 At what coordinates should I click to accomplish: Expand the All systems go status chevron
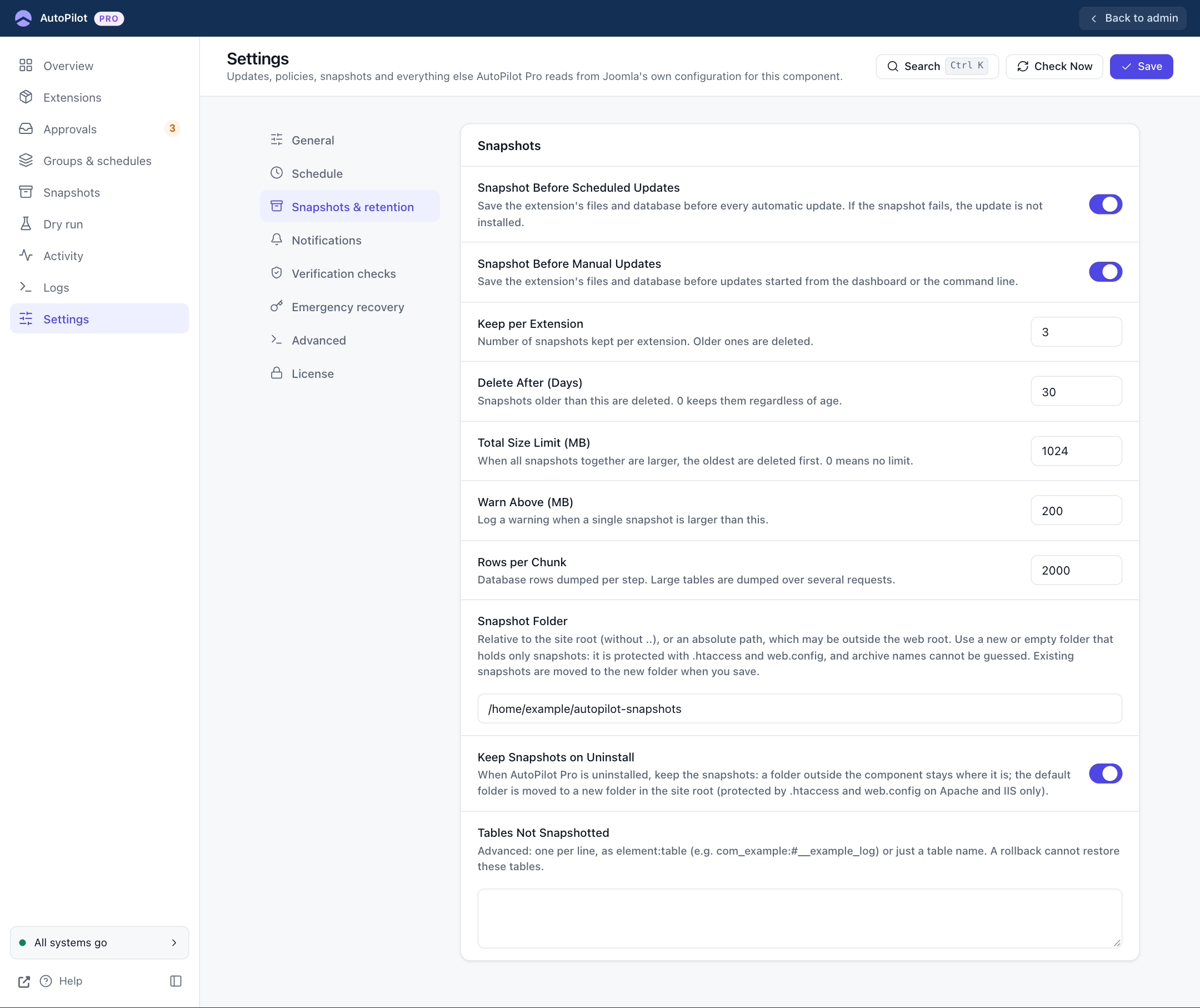pyautogui.click(x=174, y=943)
